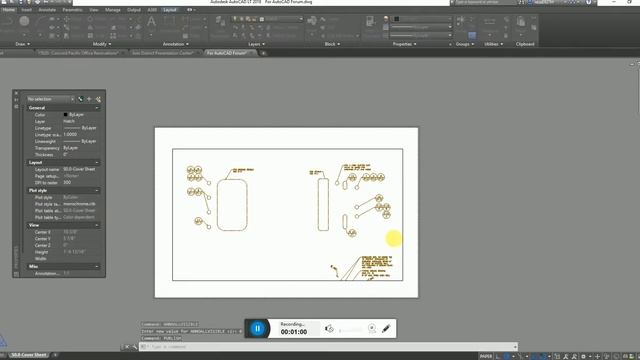Click the command line customize wrench icon

click(x=134, y=347)
